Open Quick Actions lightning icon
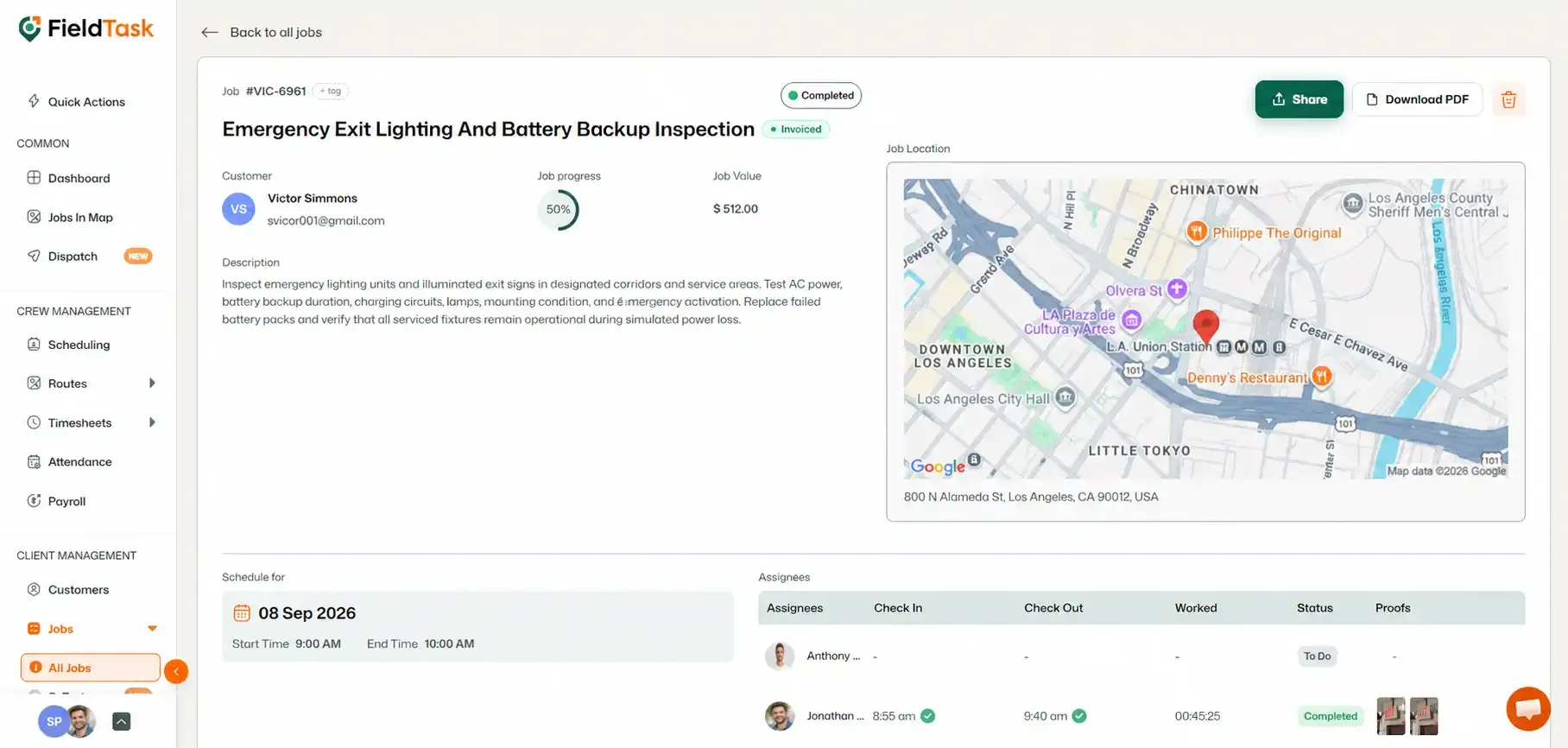This screenshot has height=748, width=1568. click(34, 101)
